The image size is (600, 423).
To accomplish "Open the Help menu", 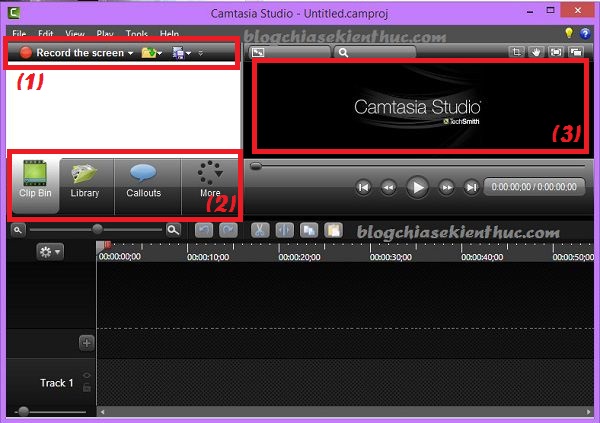I will coord(169,34).
